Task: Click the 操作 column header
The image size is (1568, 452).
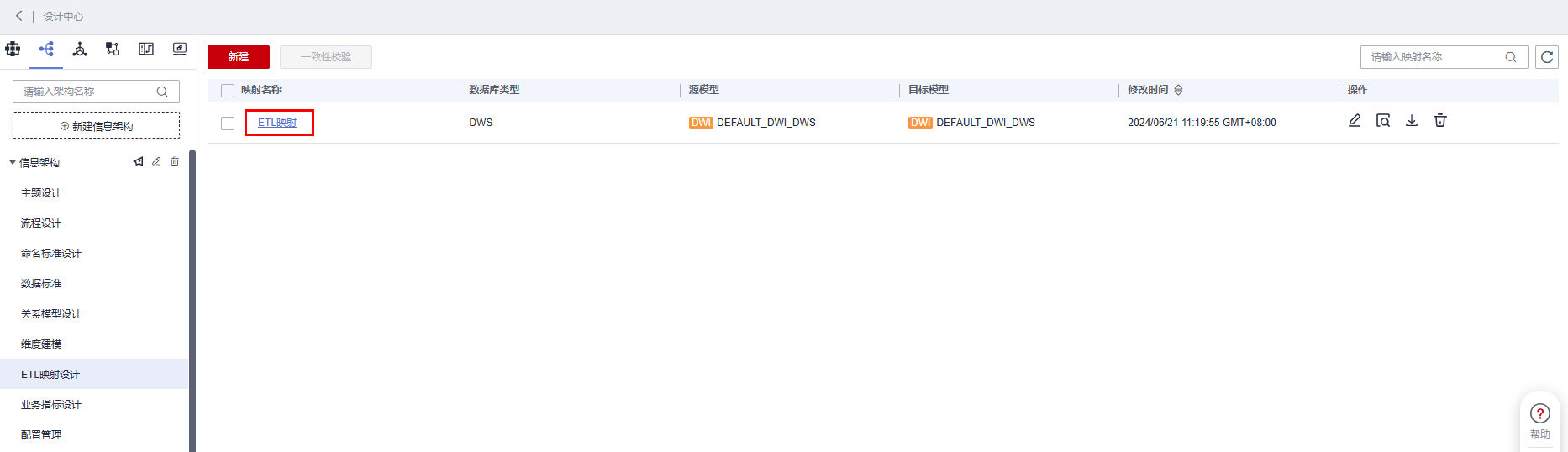Action: tap(1358, 90)
